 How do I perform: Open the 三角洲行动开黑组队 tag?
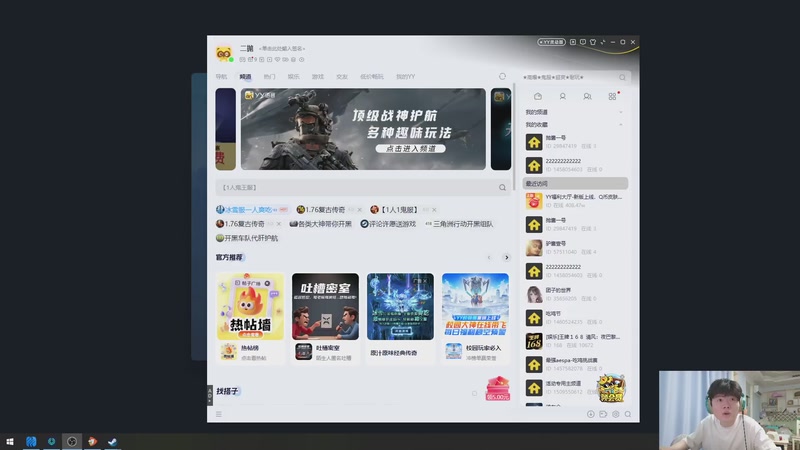point(459,224)
